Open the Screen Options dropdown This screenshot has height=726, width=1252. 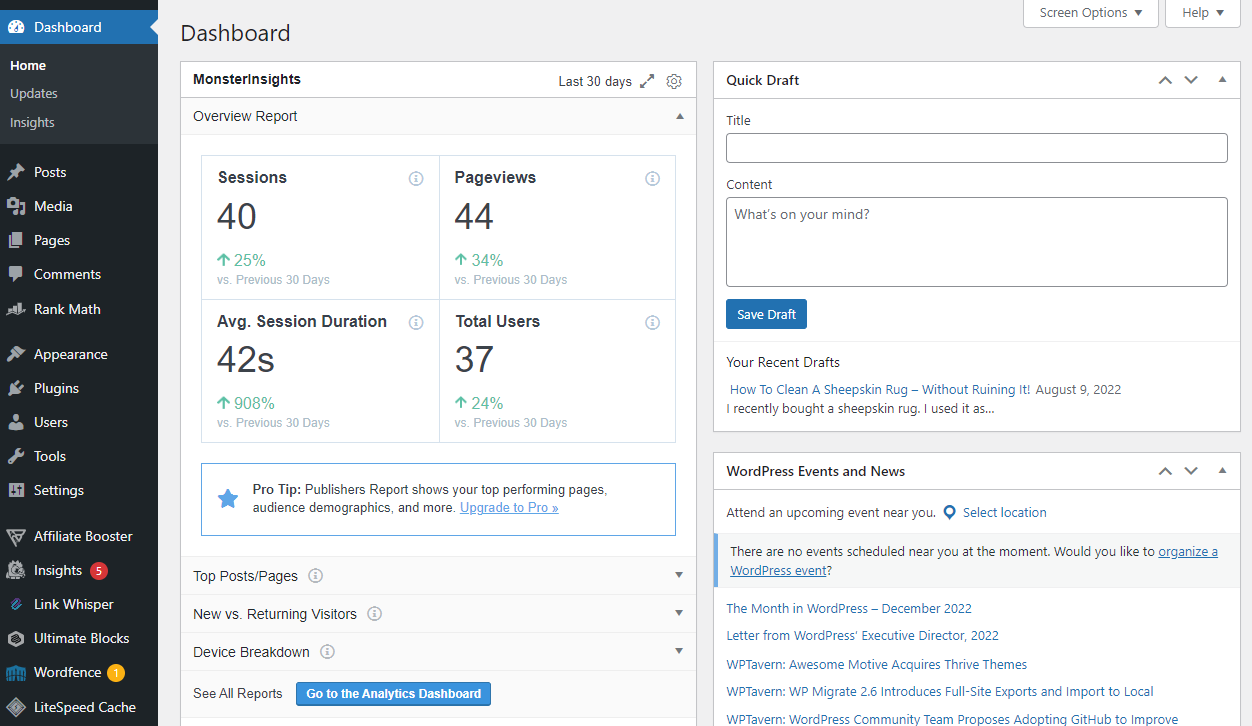[x=1090, y=13]
